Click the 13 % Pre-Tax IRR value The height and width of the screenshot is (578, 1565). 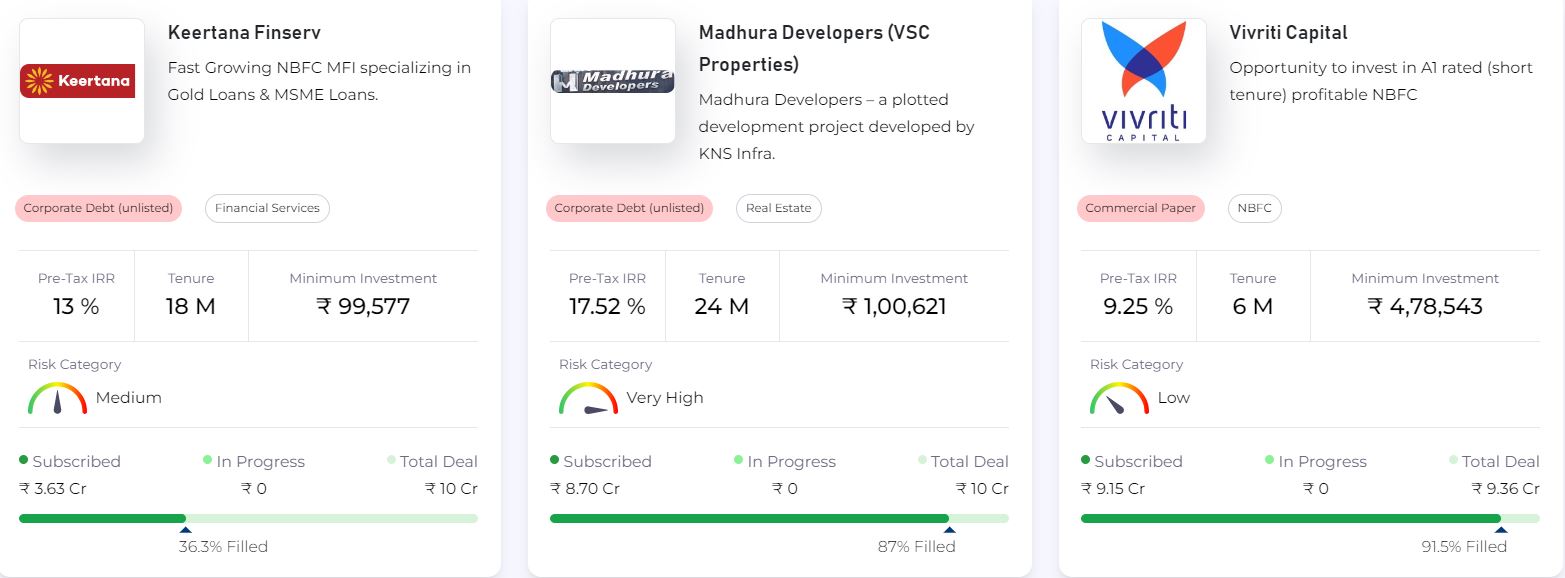[x=76, y=306]
